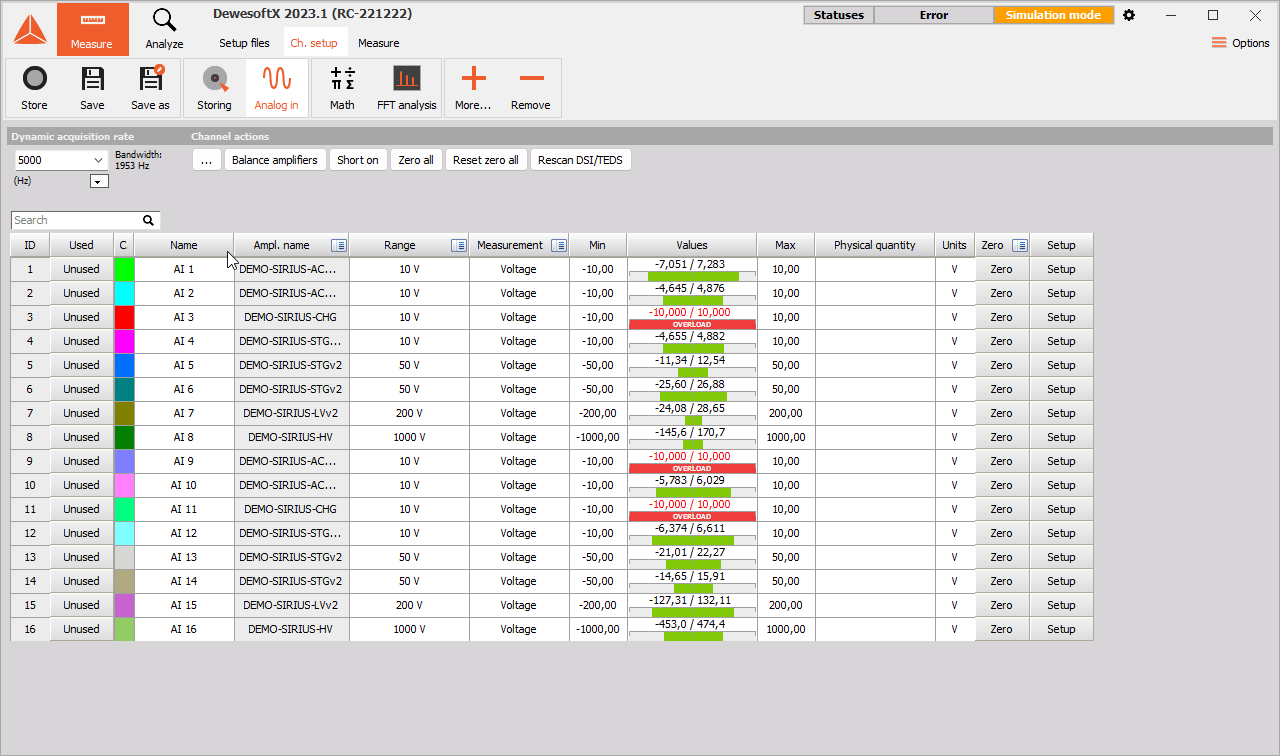Click the channel Search input field
The width and height of the screenshot is (1280, 756).
77,220
